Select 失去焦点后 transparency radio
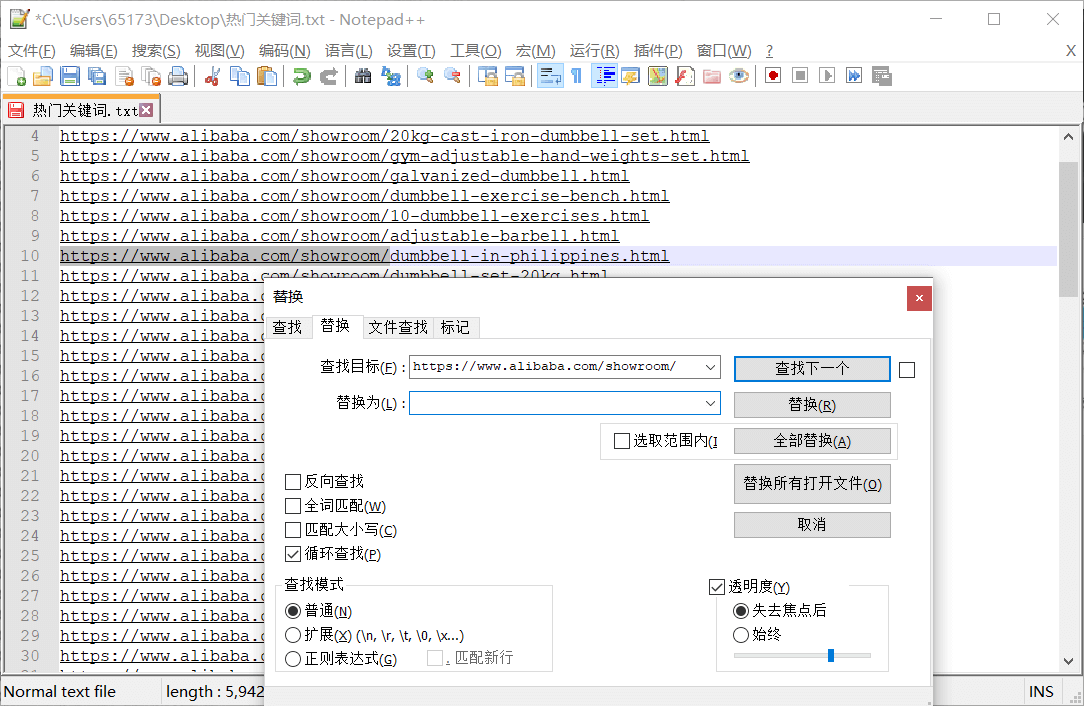This screenshot has width=1084, height=706. point(740,611)
